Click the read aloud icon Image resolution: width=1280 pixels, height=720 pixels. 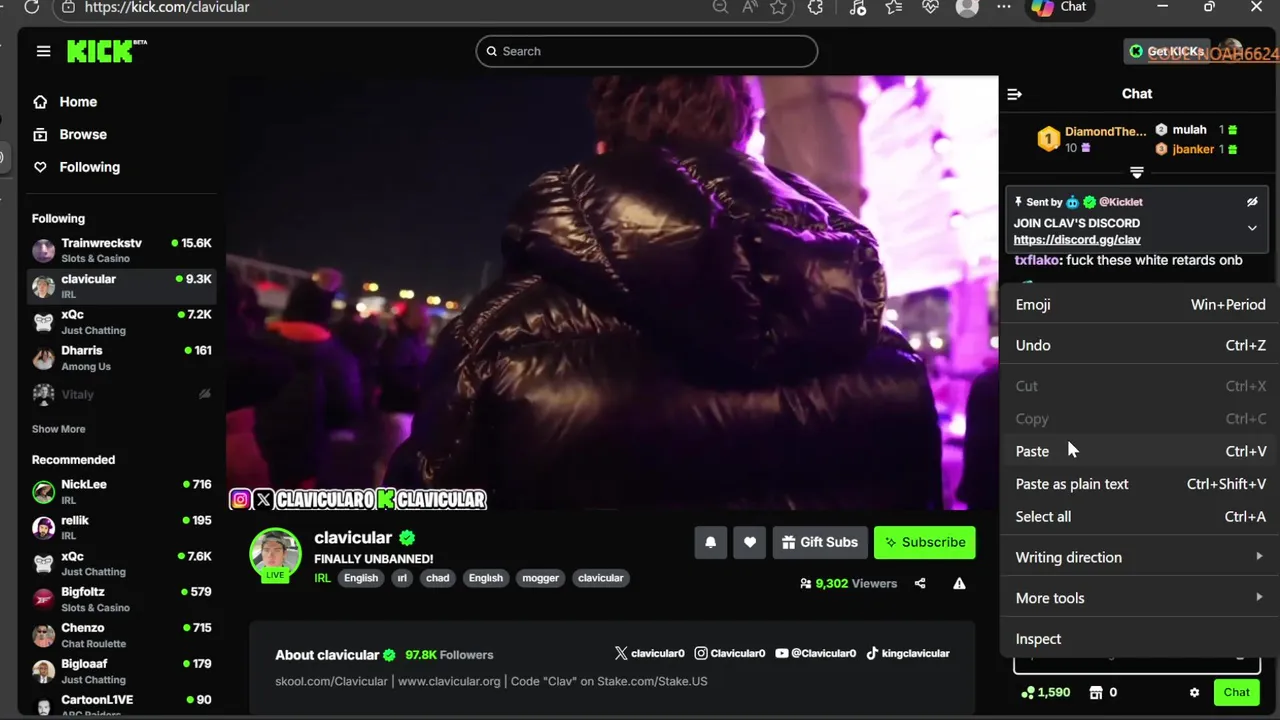pos(750,7)
